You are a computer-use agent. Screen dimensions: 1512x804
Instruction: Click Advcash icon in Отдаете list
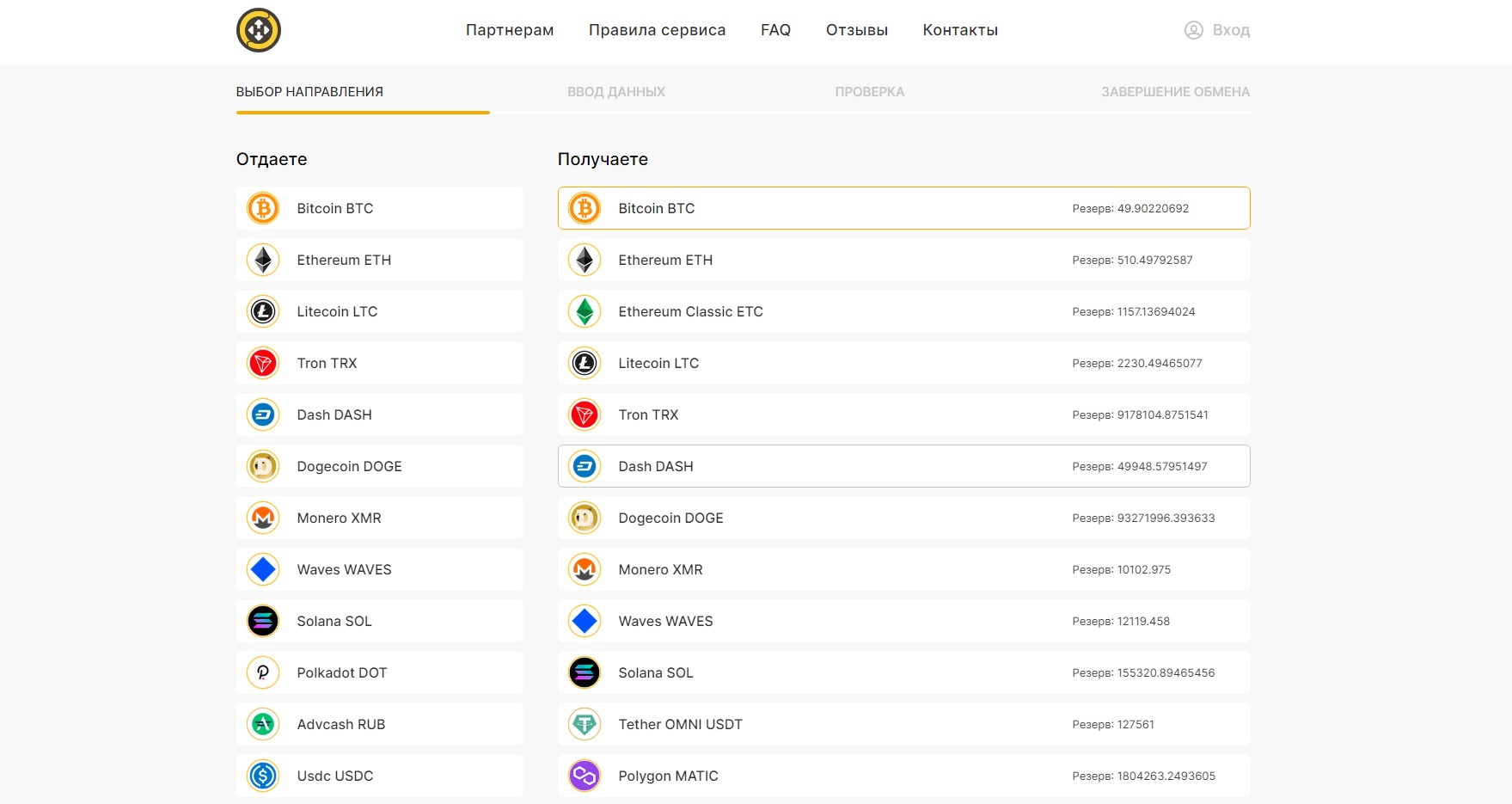coord(263,724)
